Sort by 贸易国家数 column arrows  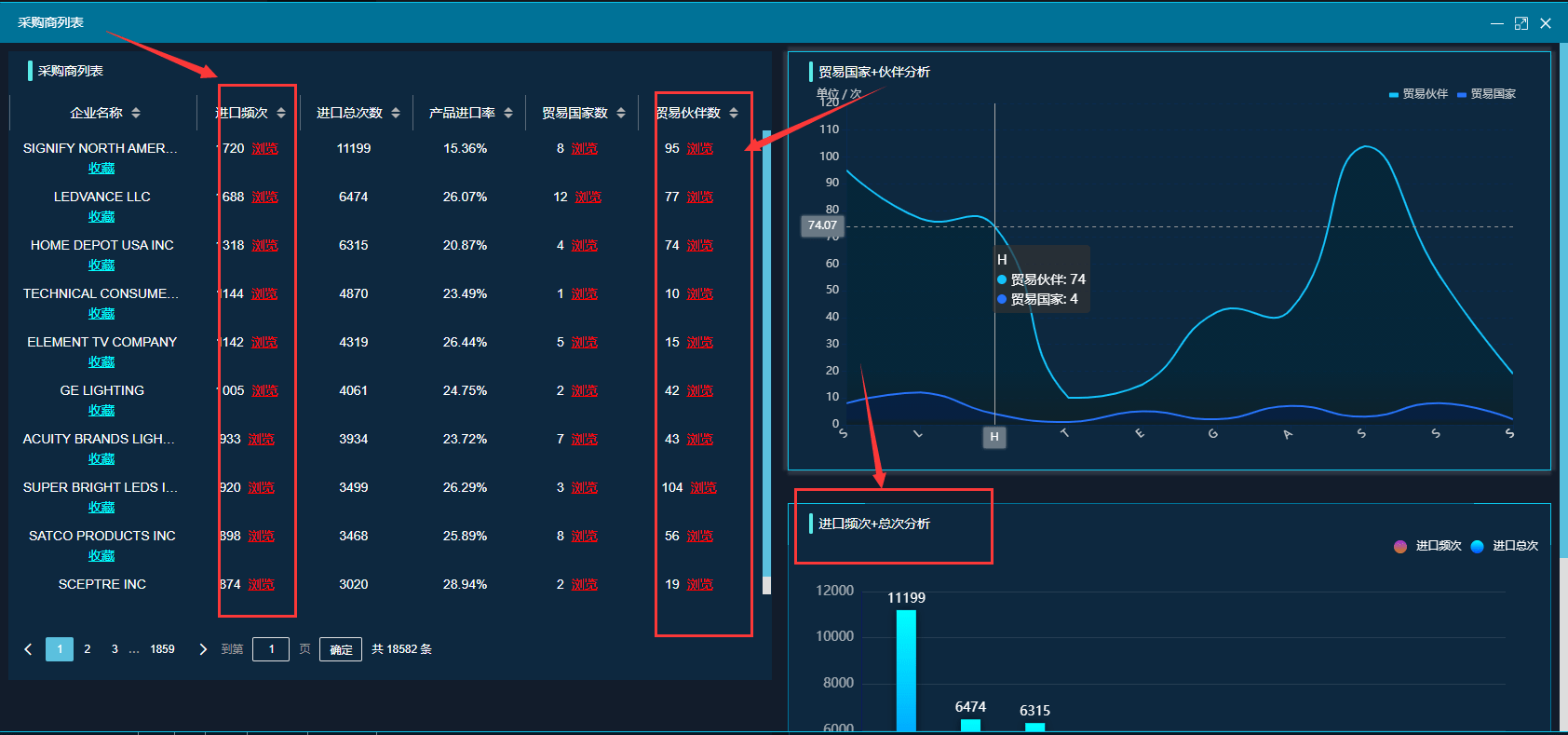click(621, 113)
